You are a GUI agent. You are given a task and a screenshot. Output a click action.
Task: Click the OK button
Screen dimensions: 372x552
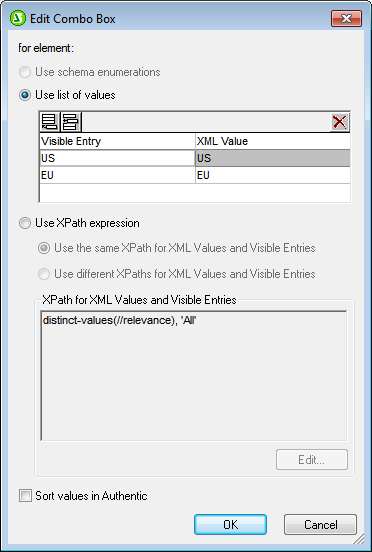[x=231, y=525]
